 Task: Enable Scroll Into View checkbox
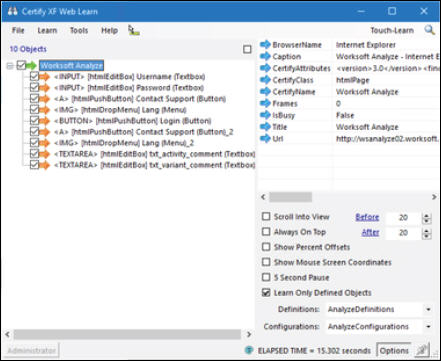[266, 216]
